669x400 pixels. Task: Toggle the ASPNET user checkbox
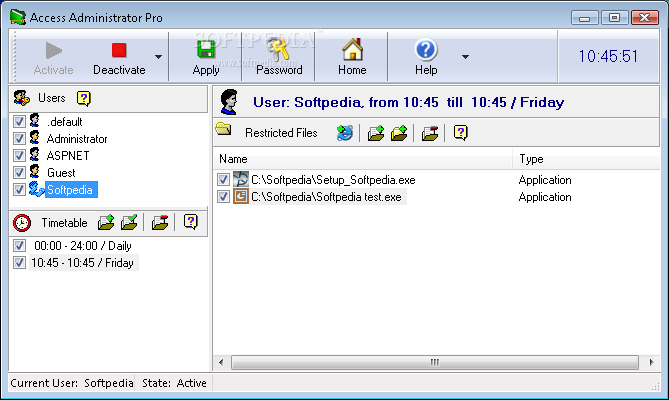click(x=19, y=156)
